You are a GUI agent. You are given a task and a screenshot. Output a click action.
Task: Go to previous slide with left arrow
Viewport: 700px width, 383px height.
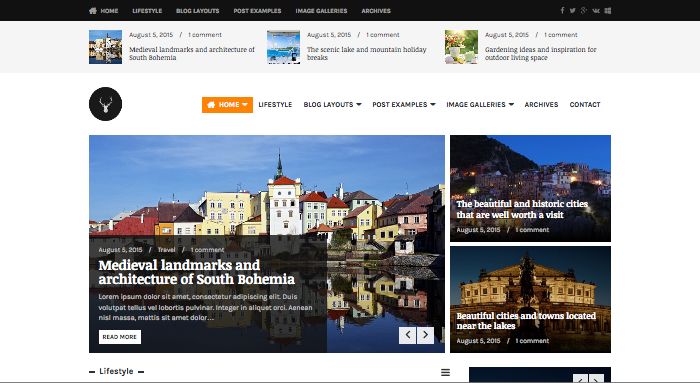click(408, 335)
